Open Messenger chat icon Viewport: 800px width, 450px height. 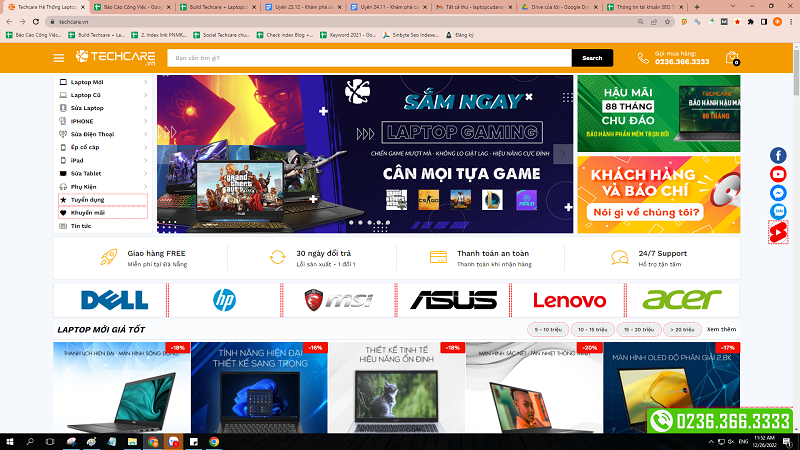click(x=778, y=193)
